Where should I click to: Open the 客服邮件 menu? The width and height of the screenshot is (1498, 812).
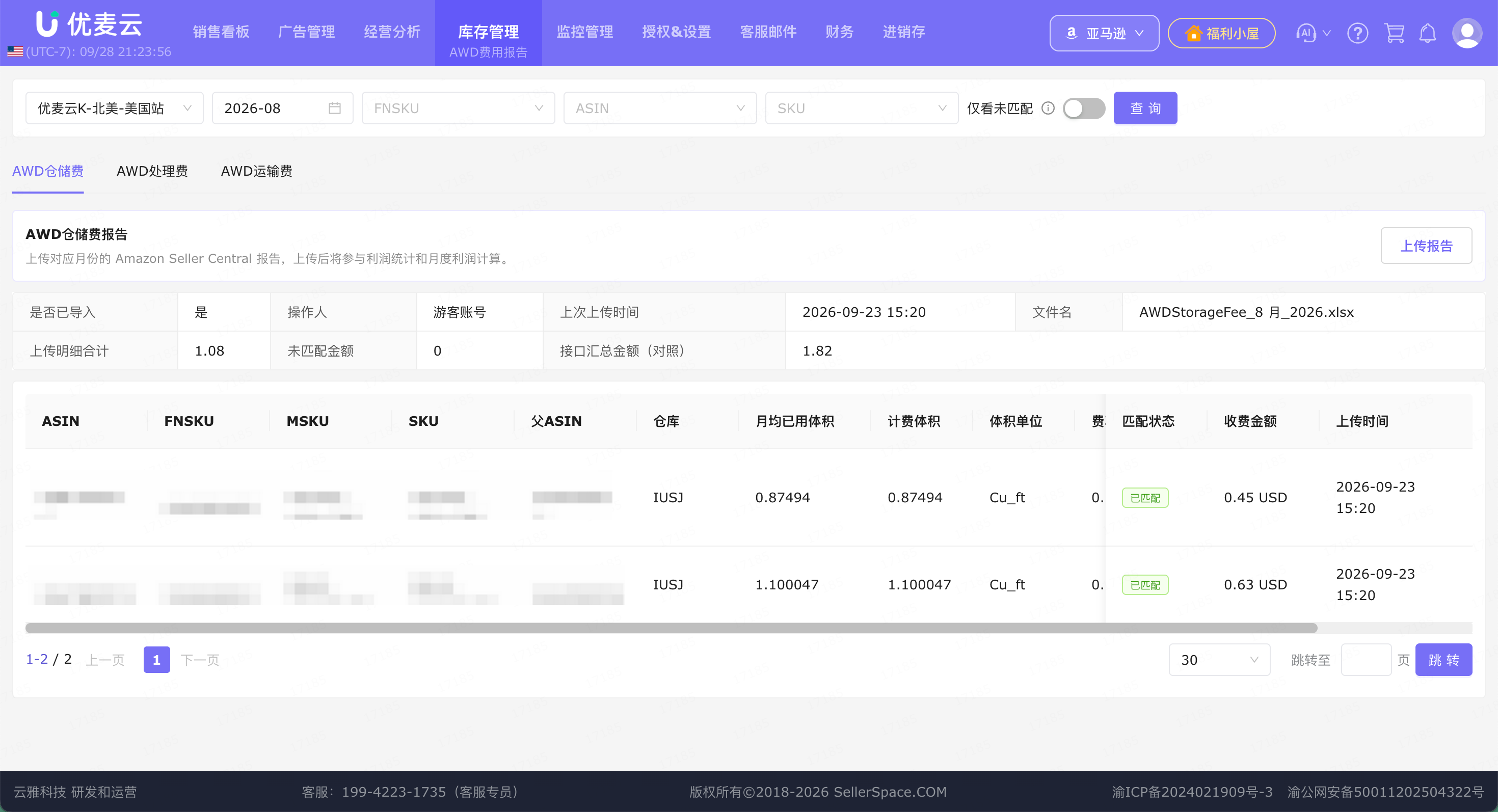click(x=768, y=32)
